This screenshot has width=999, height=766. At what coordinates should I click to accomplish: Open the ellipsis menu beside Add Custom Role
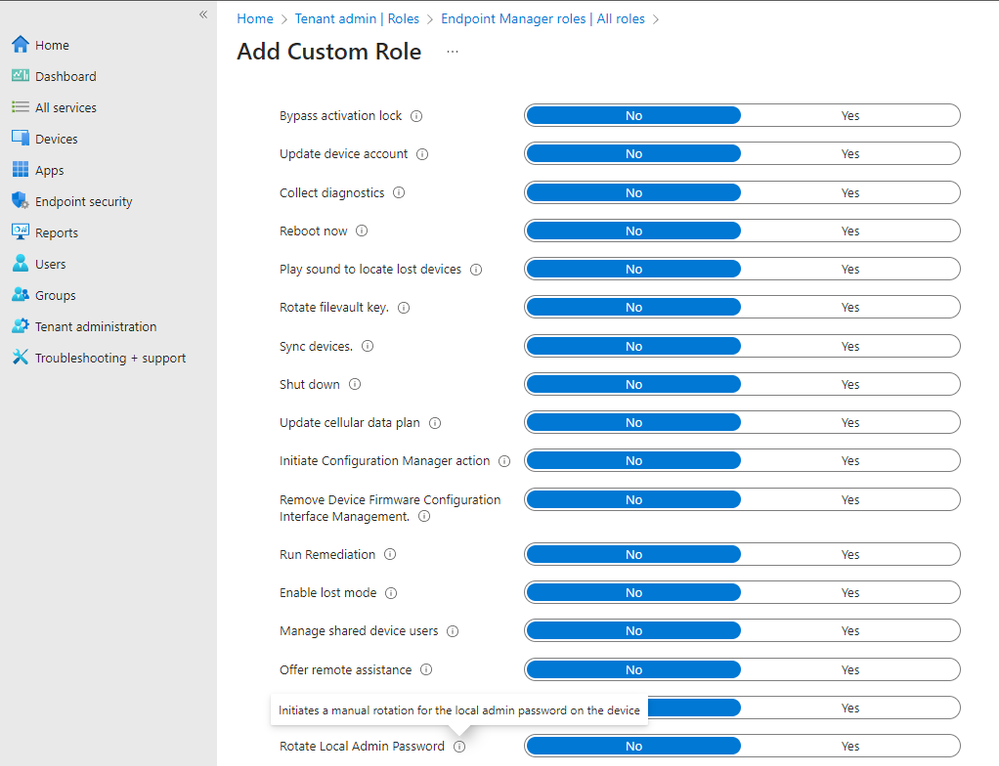pyautogui.click(x=452, y=52)
